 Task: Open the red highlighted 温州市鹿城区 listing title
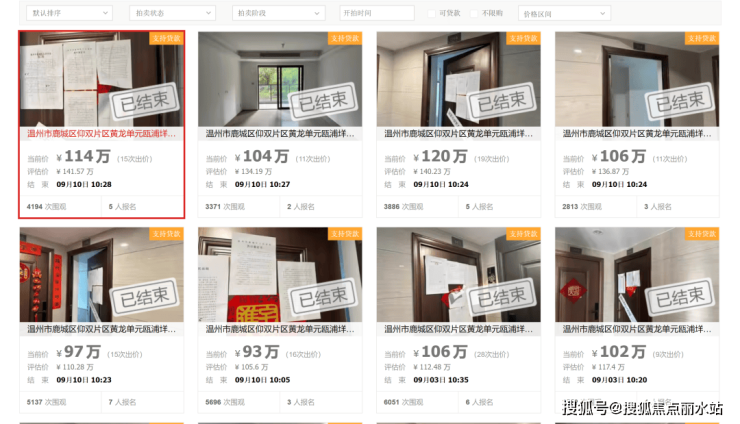101,134
